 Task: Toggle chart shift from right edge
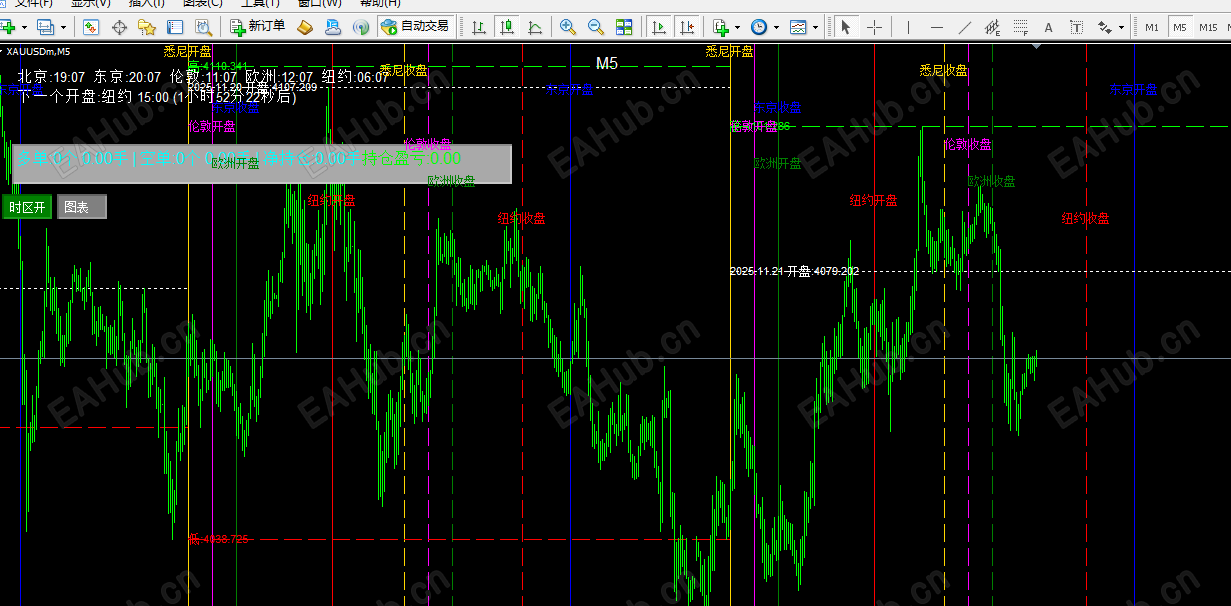pos(687,27)
